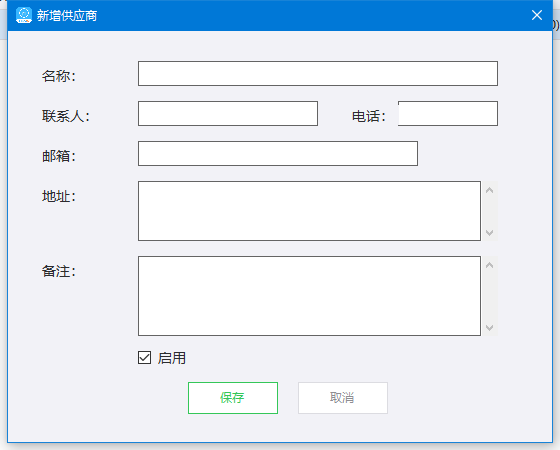This screenshot has height=450, width=560.
Task: Click the 备注 label
Action: (59, 271)
